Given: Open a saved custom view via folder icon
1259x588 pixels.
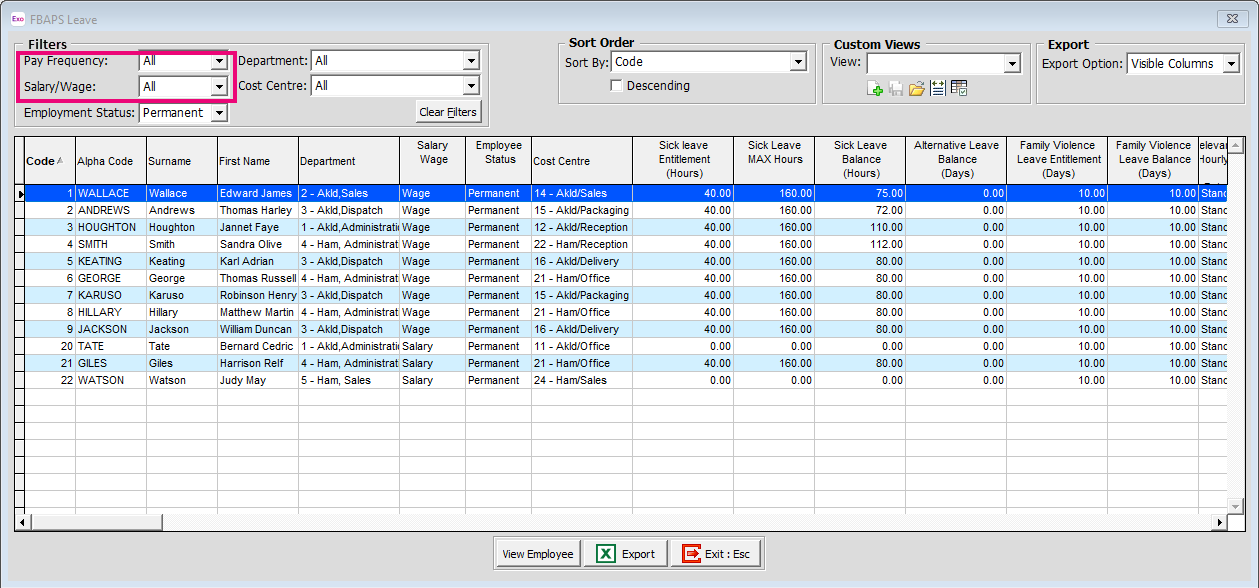Looking at the screenshot, I should 917,88.
